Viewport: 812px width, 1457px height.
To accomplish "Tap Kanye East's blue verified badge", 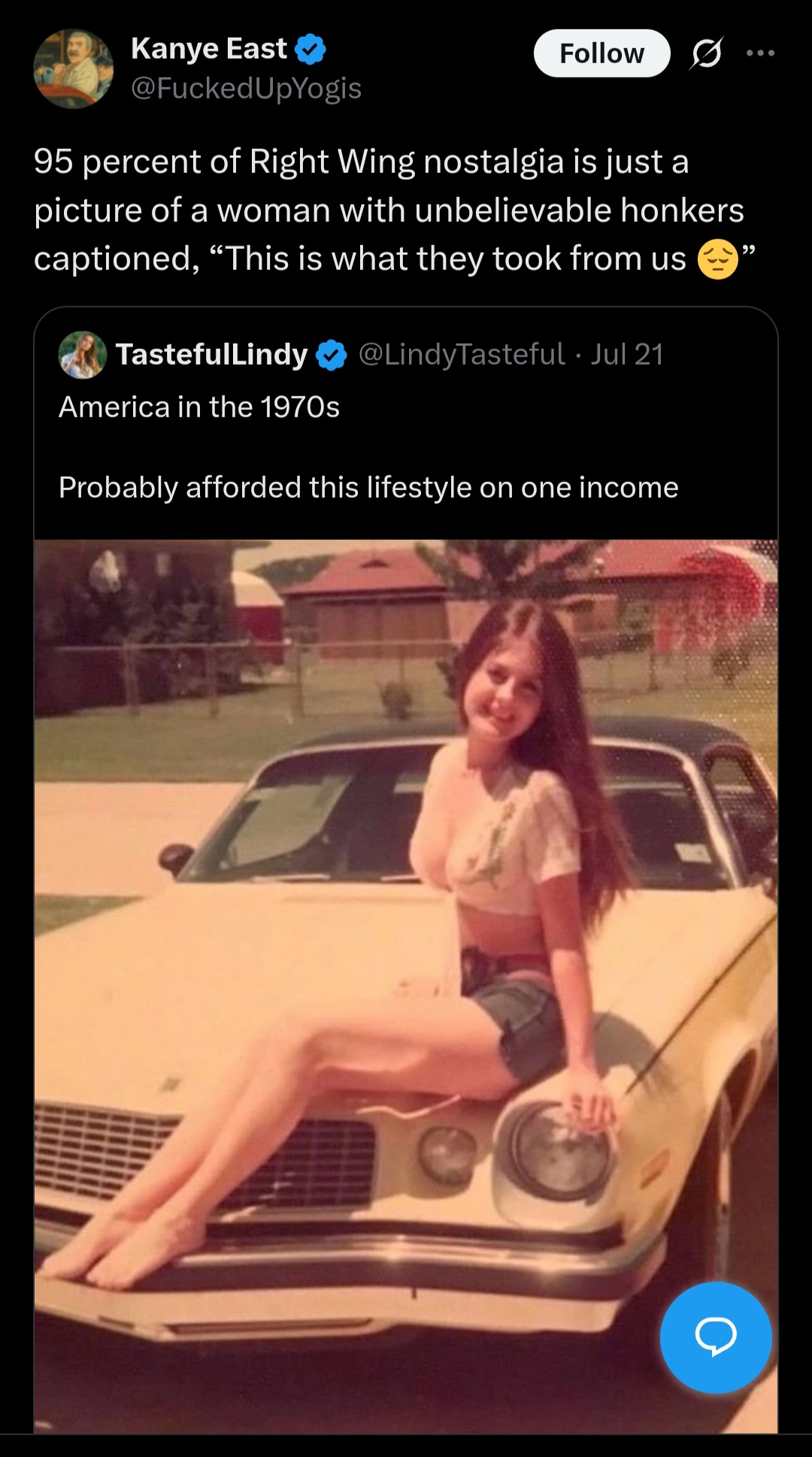I will [x=311, y=50].
